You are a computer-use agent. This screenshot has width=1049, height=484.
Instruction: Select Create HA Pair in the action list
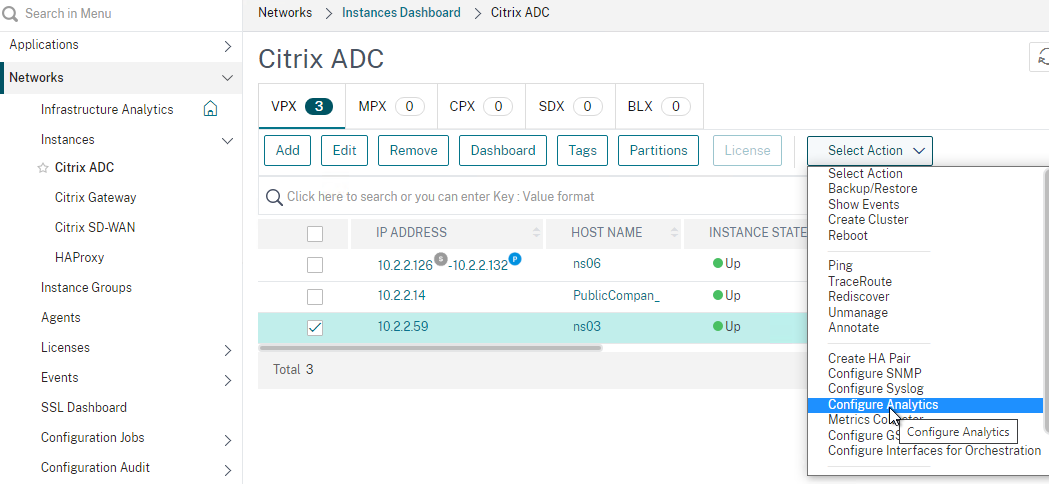pos(869,358)
